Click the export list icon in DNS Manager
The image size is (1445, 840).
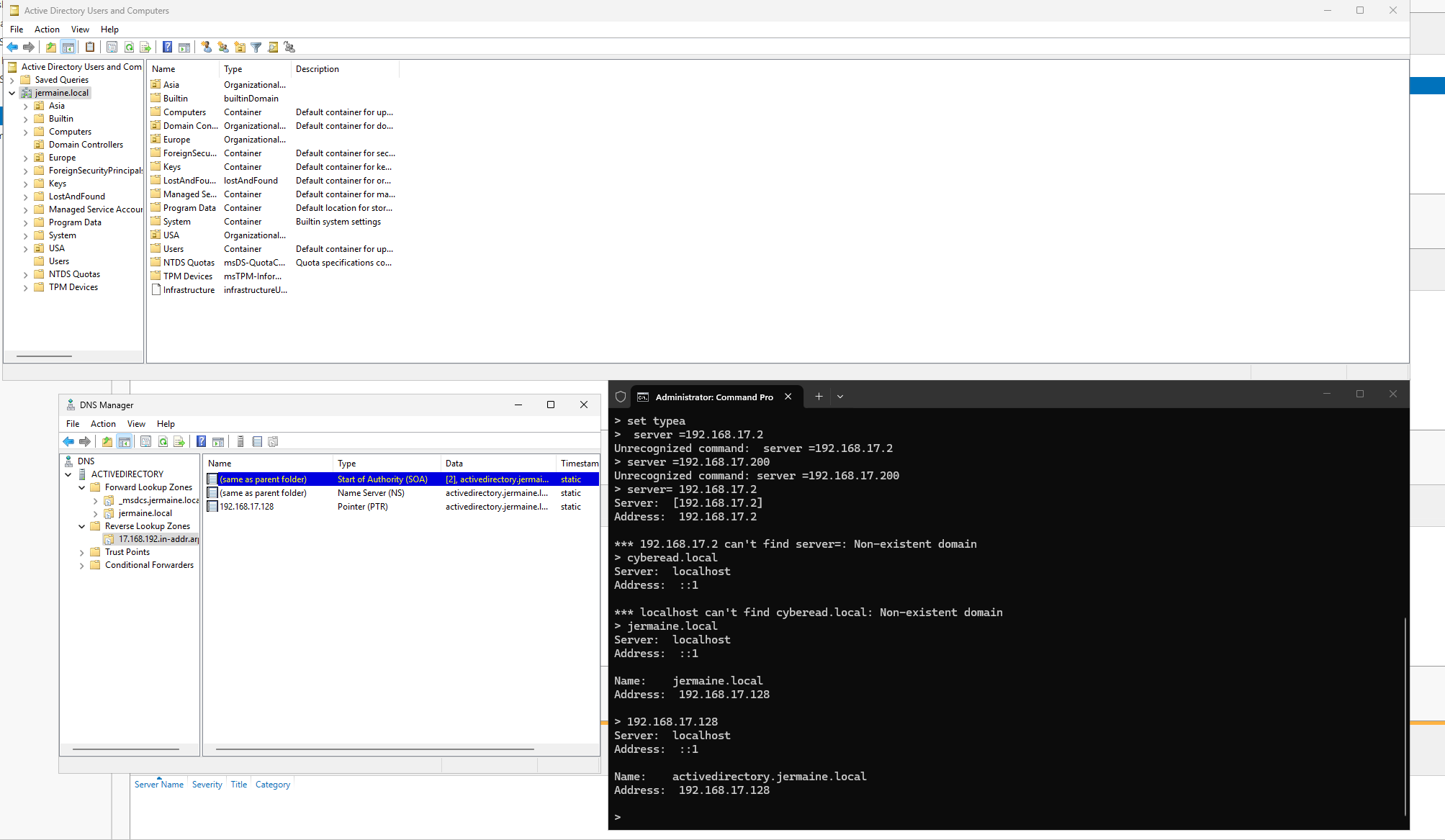click(x=179, y=442)
